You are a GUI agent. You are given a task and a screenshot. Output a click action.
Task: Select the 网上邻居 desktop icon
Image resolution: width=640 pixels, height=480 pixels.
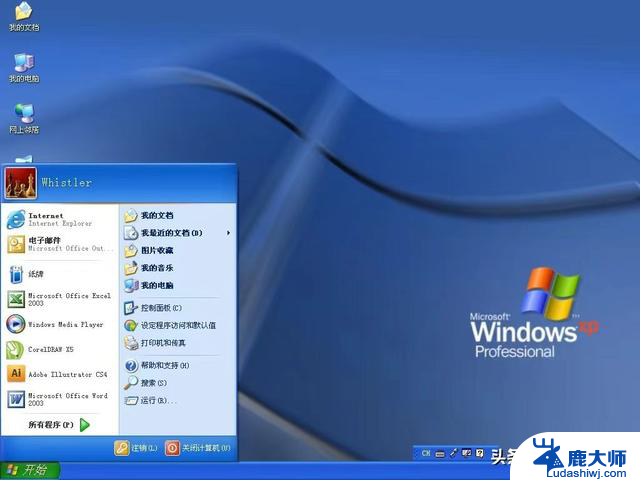(24, 119)
